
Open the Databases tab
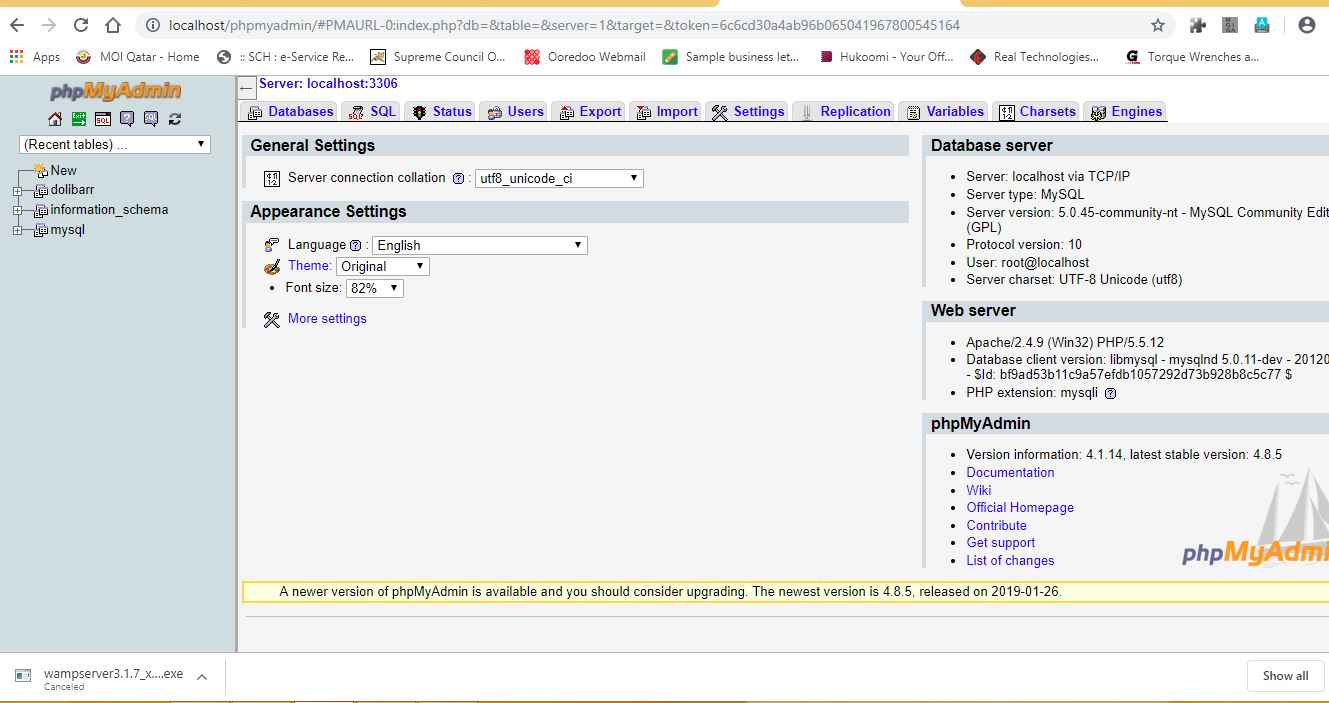(x=290, y=112)
